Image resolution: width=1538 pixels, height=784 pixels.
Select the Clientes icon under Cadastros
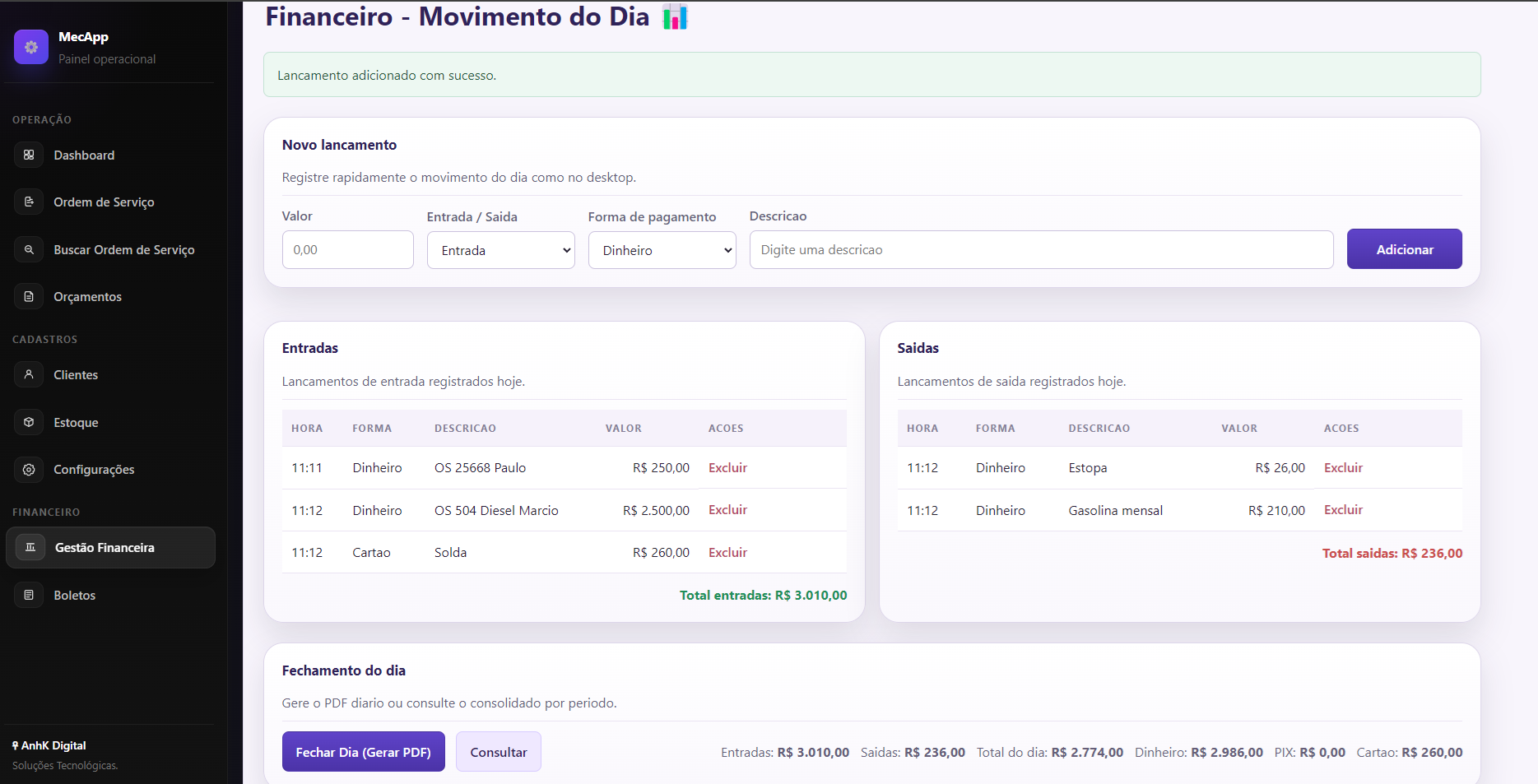tap(29, 374)
